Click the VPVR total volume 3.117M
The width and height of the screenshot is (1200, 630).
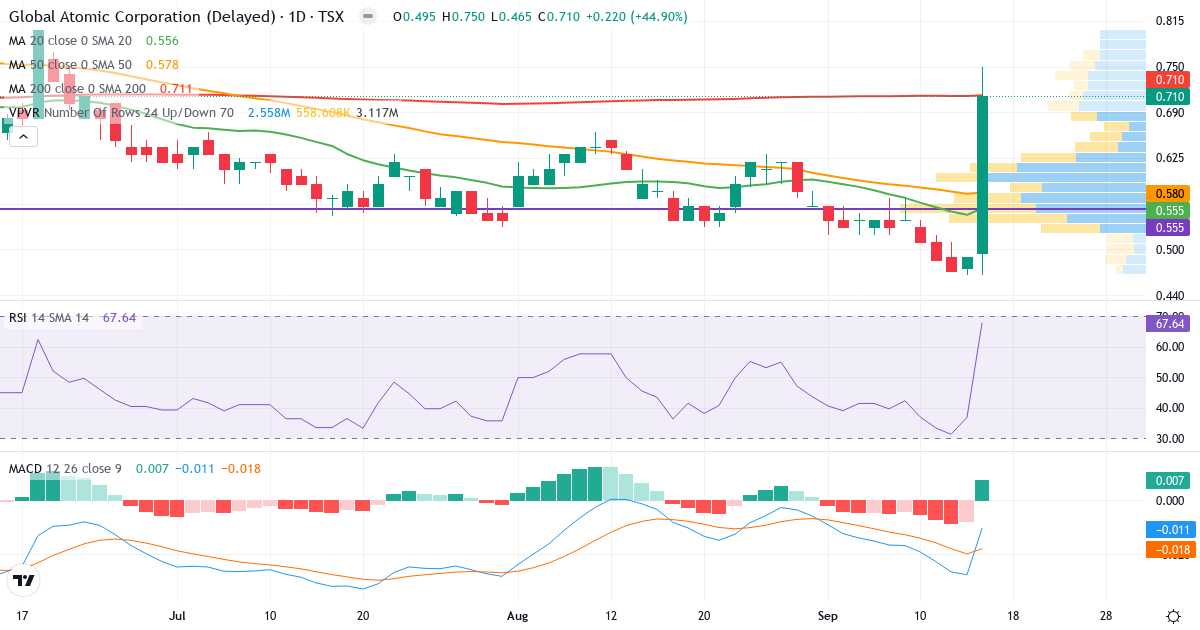click(377, 113)
